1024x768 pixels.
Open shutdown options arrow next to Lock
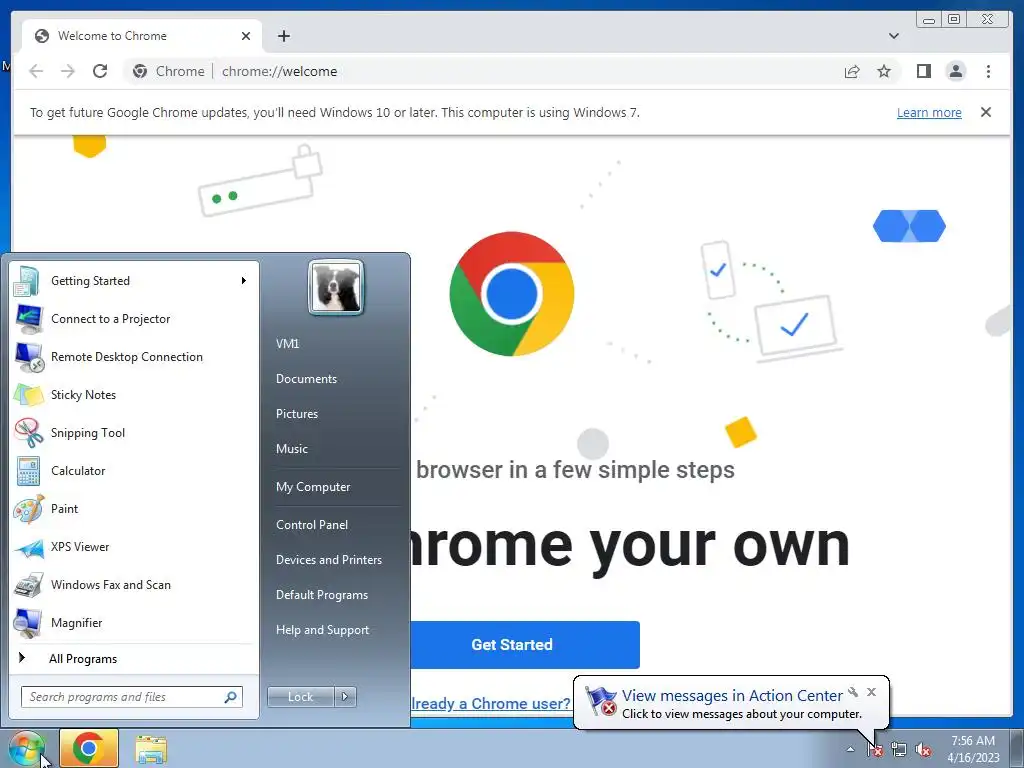345,697
